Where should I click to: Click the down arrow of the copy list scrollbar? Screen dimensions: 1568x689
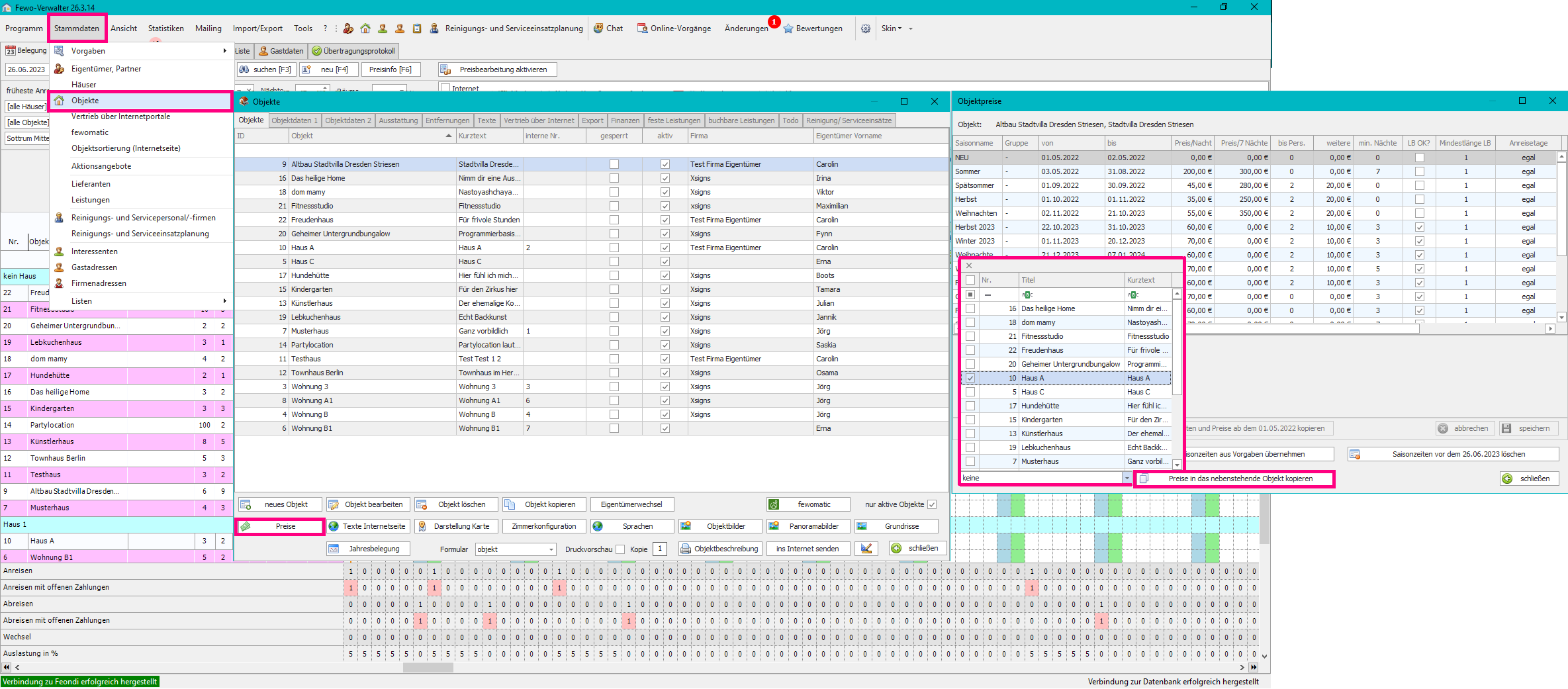(x=1177, y=464)
